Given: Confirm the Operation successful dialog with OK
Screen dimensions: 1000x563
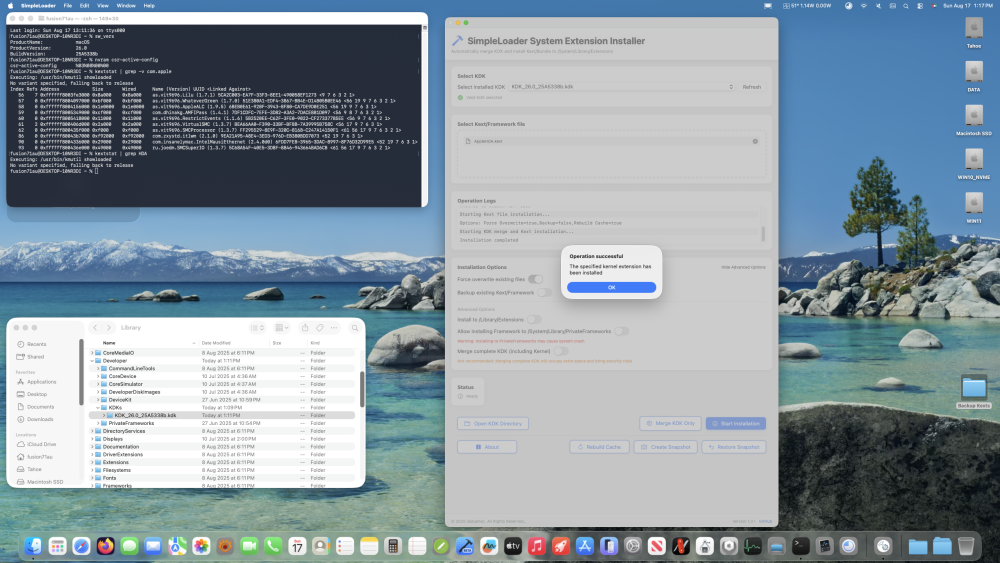Looking at the screenshot, I should pos(611,288).
